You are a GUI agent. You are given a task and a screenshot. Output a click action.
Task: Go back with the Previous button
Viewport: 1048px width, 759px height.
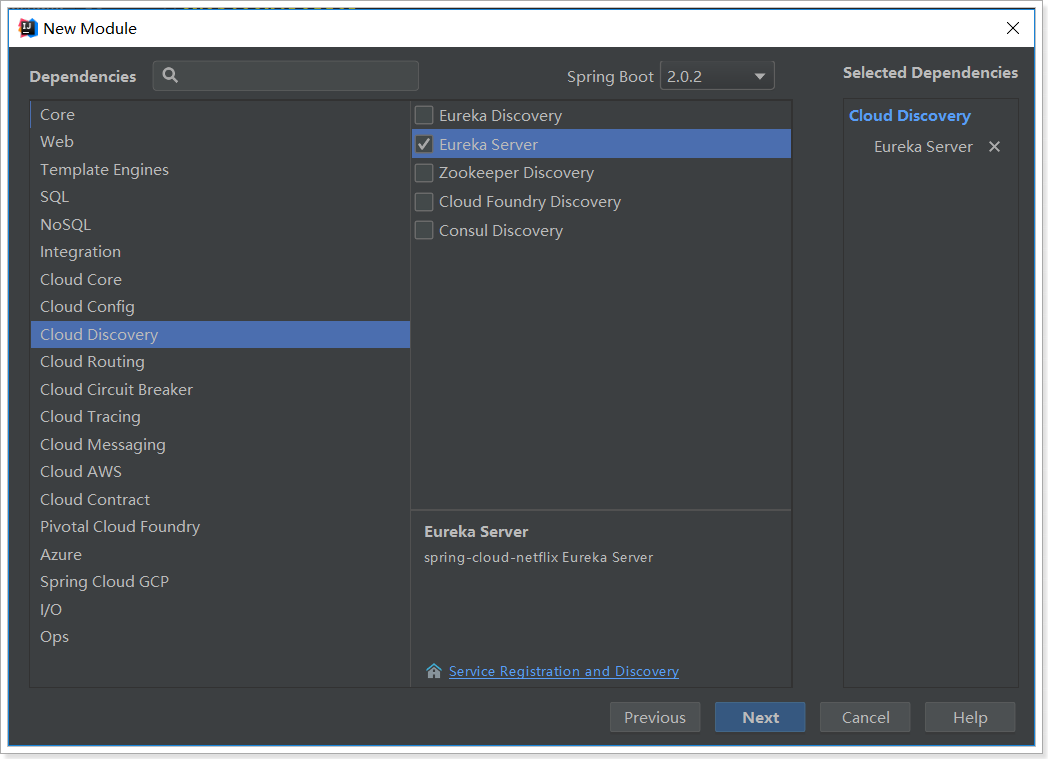tap(655, 717)
